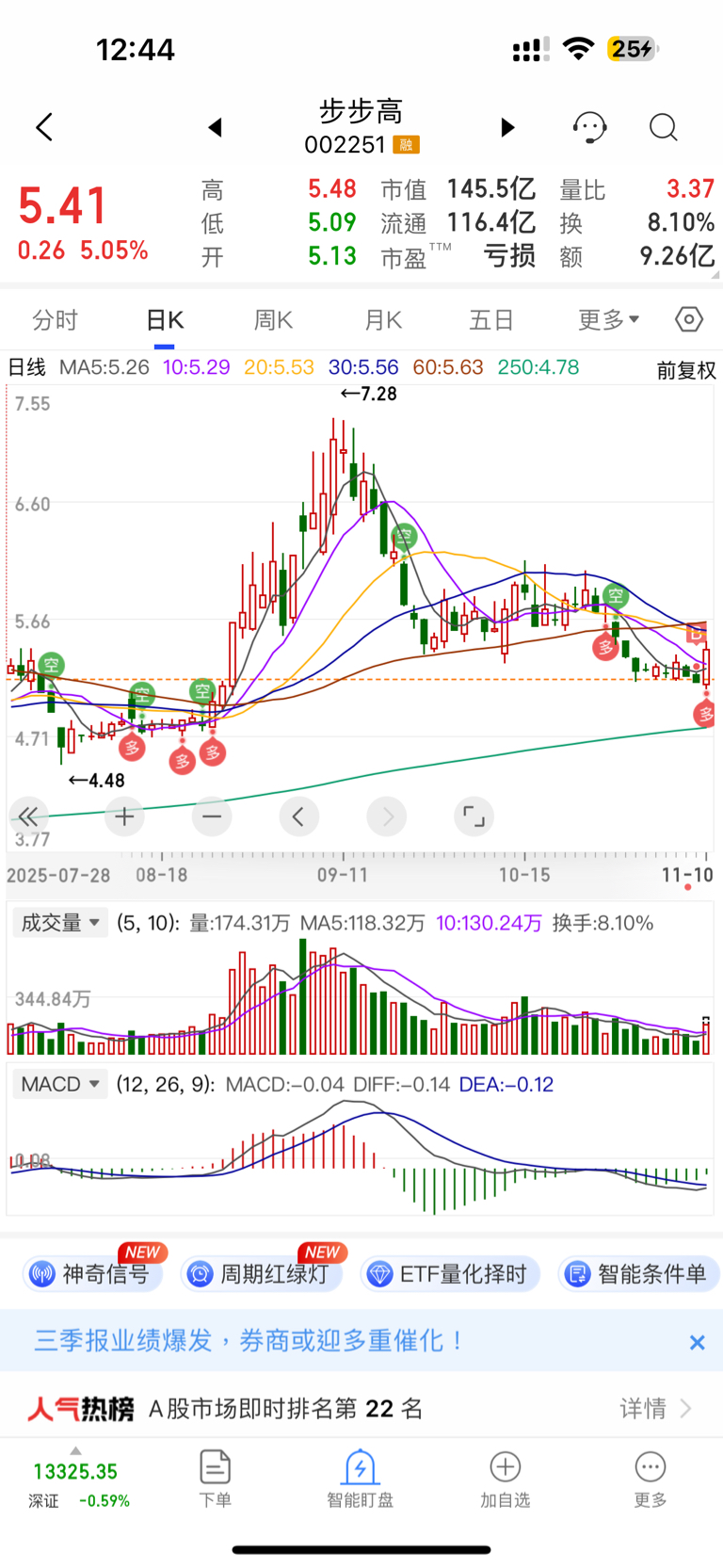Tap the current price 5.41
The height and width of the screenshot is (1568, 723).
coord(62,205)
